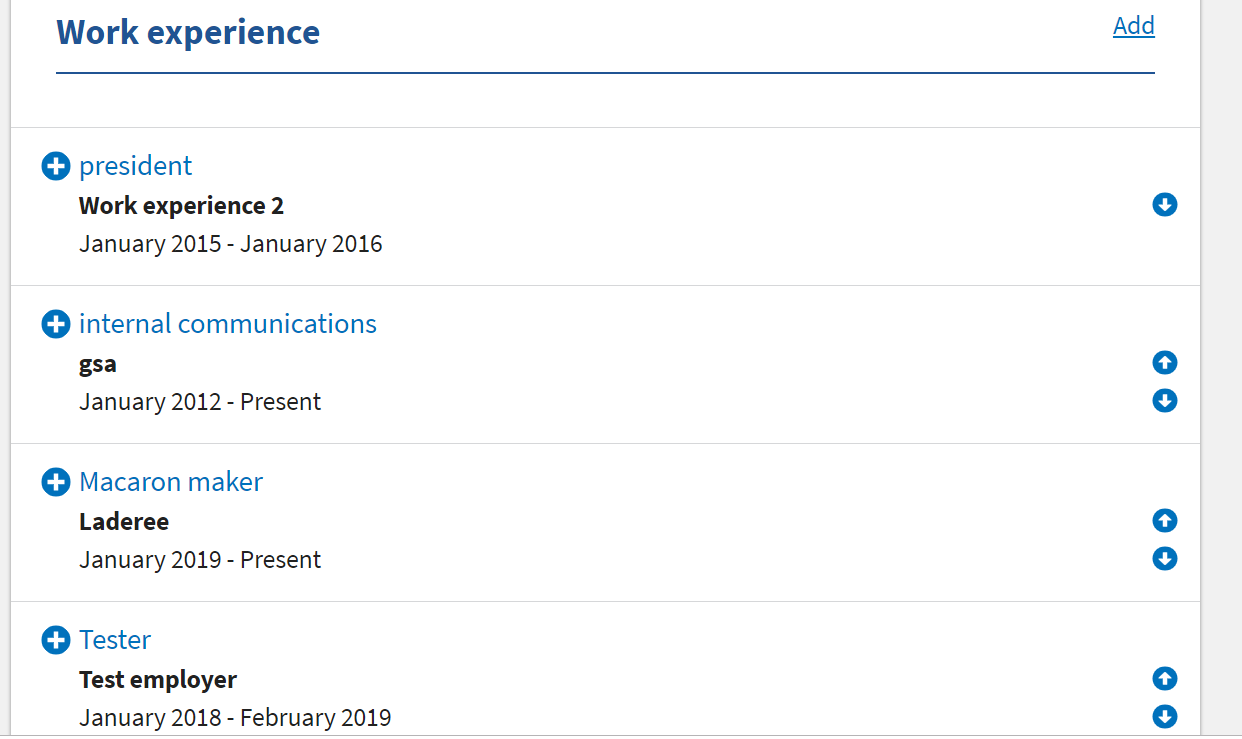Move president entry down
The width and height of the screenshot is (1242, 739).
[1164, 205]
